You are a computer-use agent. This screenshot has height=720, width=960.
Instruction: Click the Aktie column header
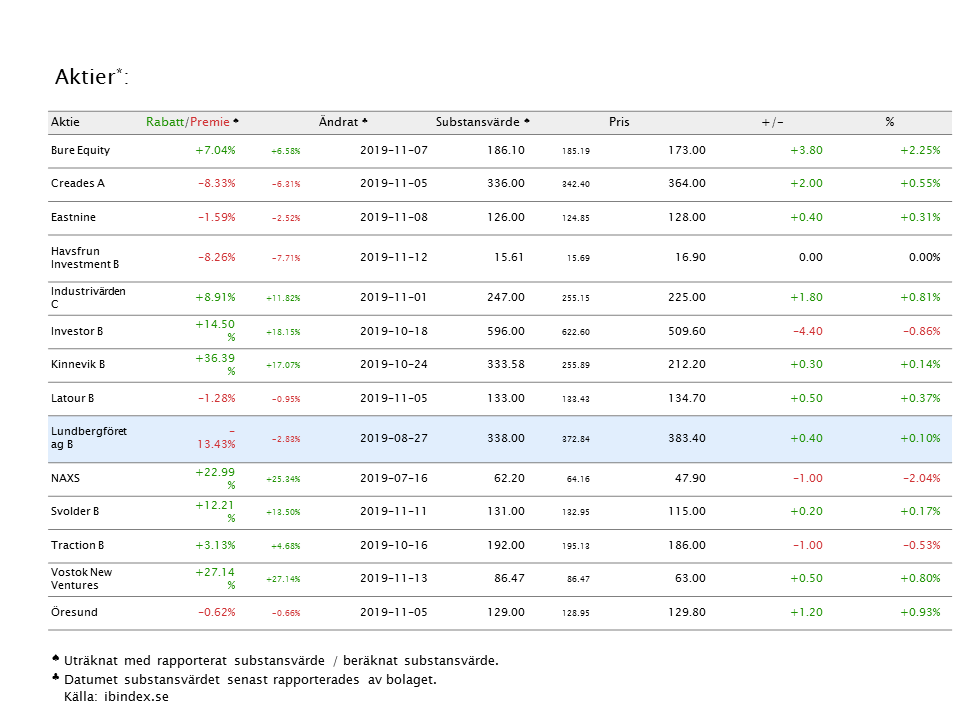coord(66,122)
